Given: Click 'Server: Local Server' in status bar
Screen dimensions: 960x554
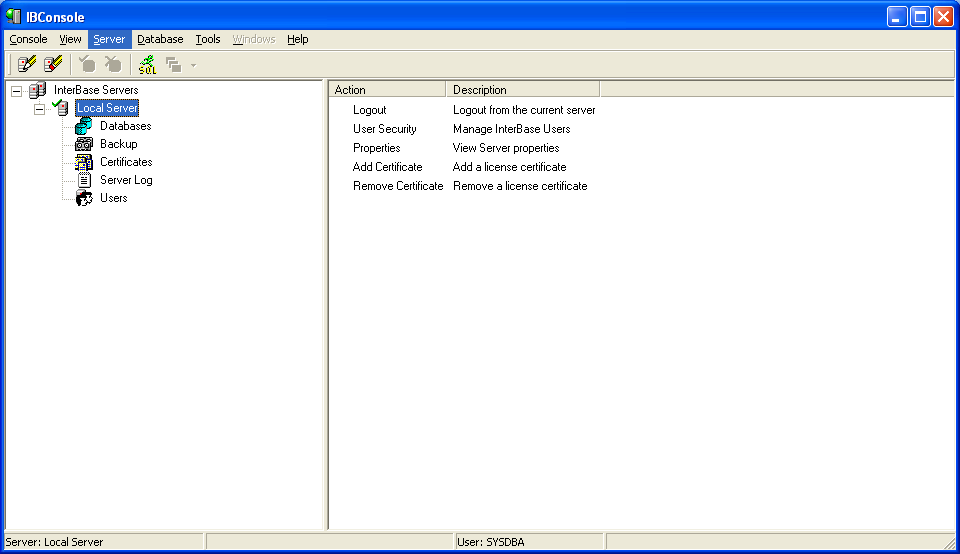Looking at the screenshot, I should (54, 542).
